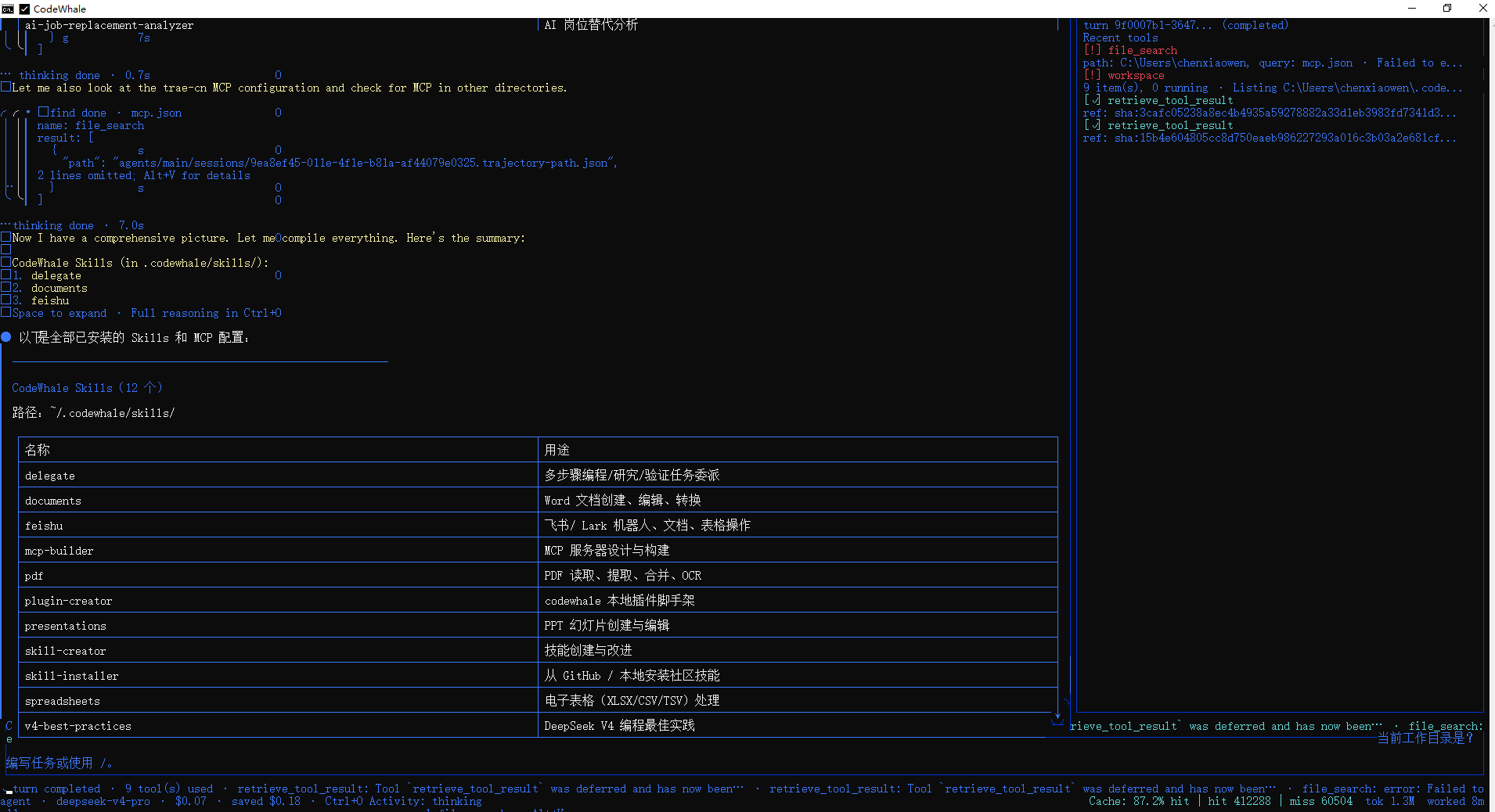This screenshot has height=812, width=1495.
Task: Click the 'Recent tools' sidebar heading
Action: point(1121,38)
